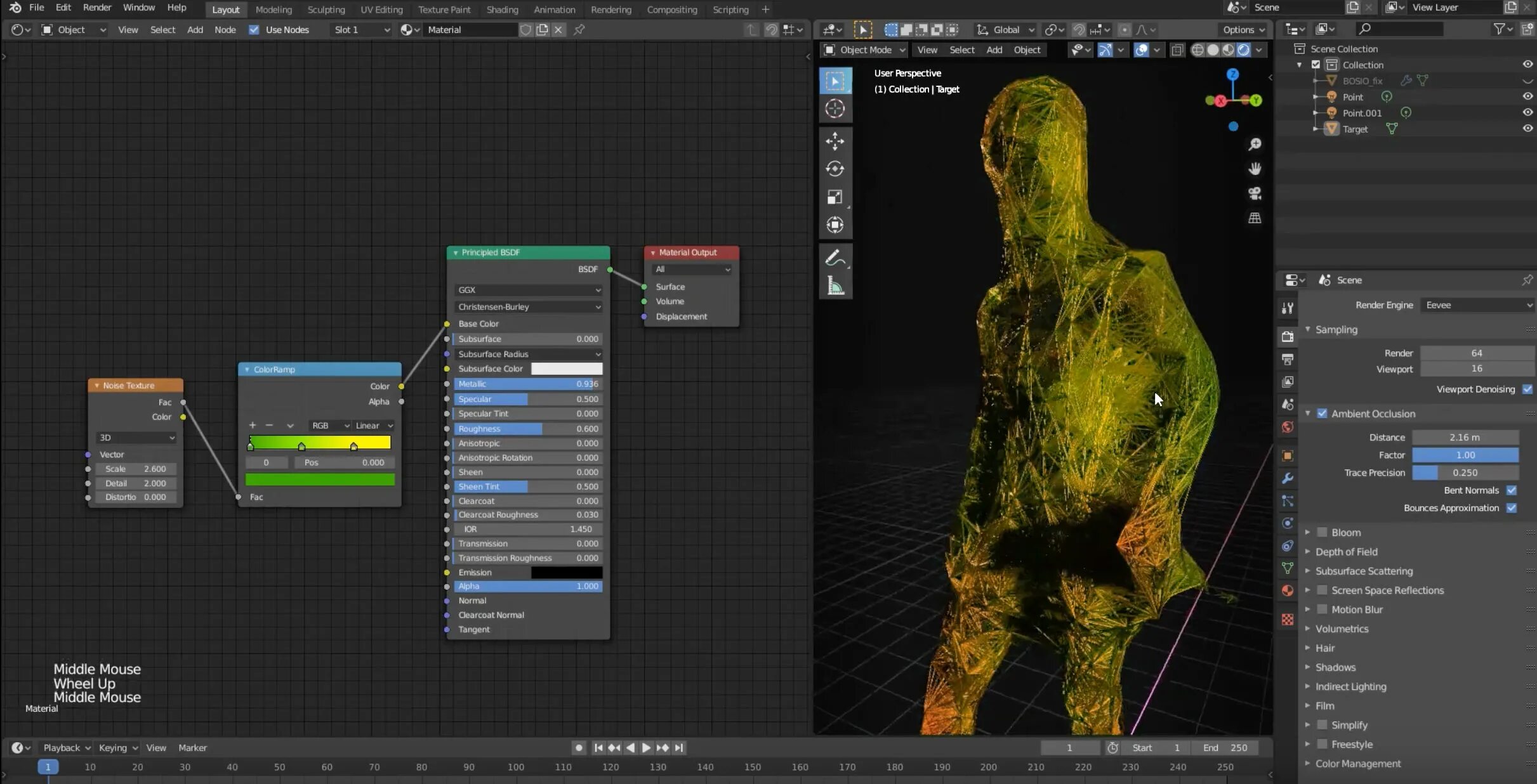
Task: Toggle camera view icon in viewport
Action: (x=1254, y=193)
